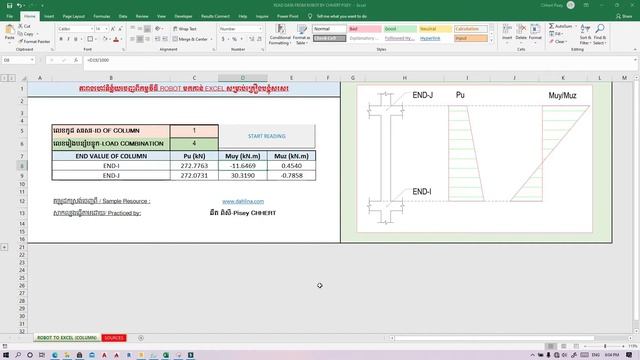640x360 pixels.
Task: Switch to the Insert ribbon tab
Action: pos(49,16)
